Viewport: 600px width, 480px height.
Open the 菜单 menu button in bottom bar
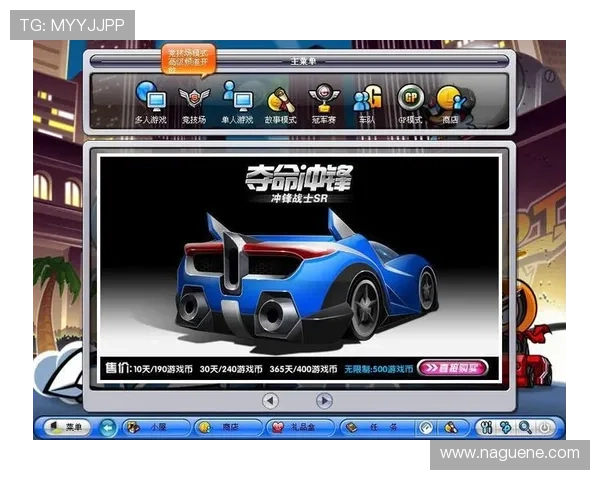coord(65,427)
